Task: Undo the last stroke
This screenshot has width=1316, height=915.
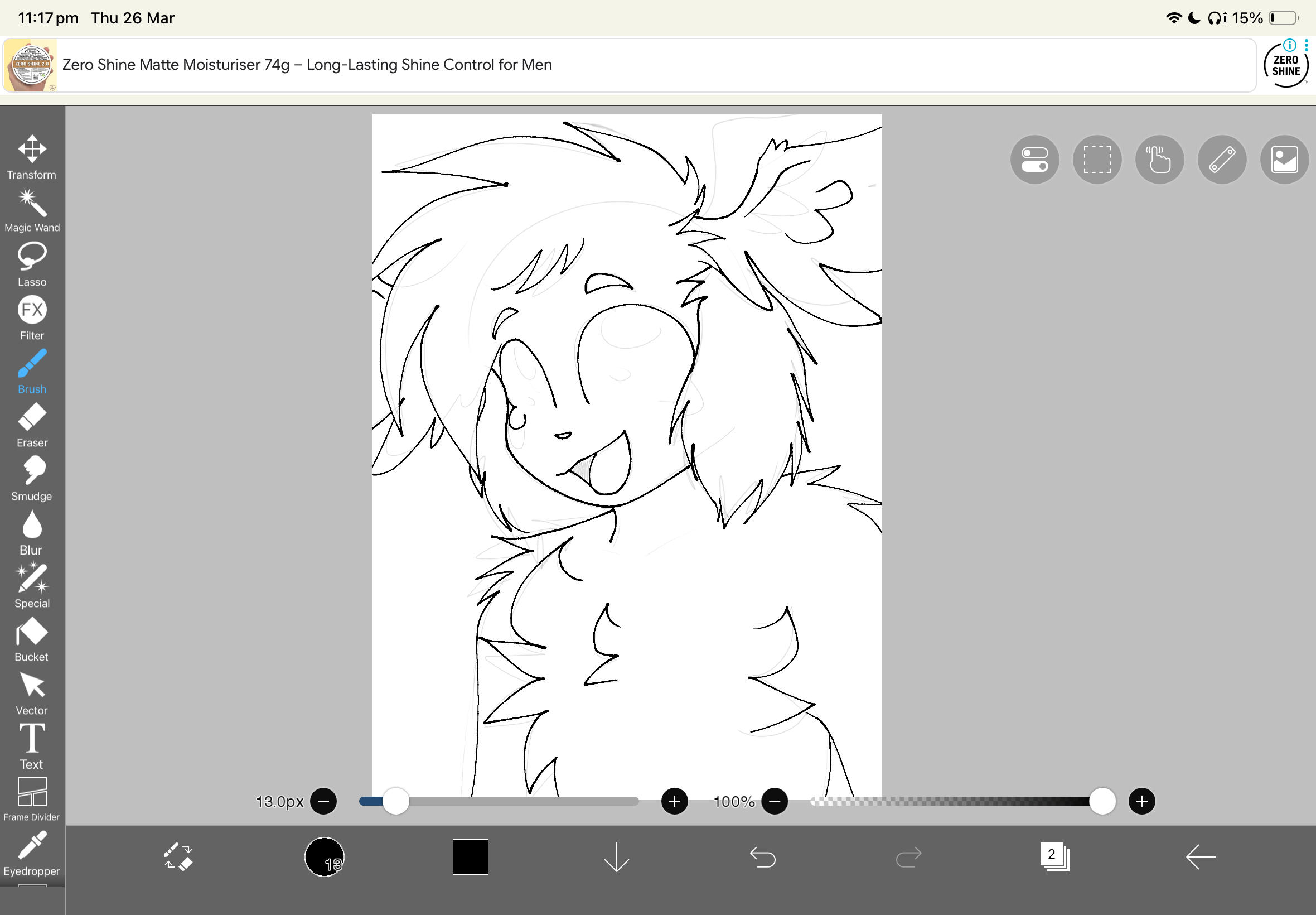Action: (x=763, y=857)
